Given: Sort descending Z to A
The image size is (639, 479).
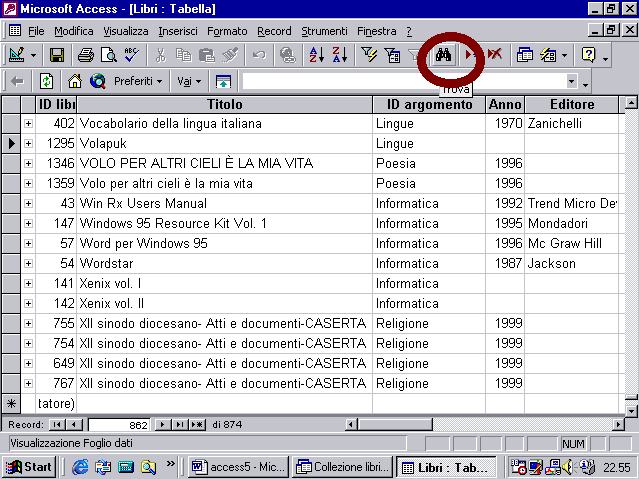Looking at the screenshot, I should 340,55.
